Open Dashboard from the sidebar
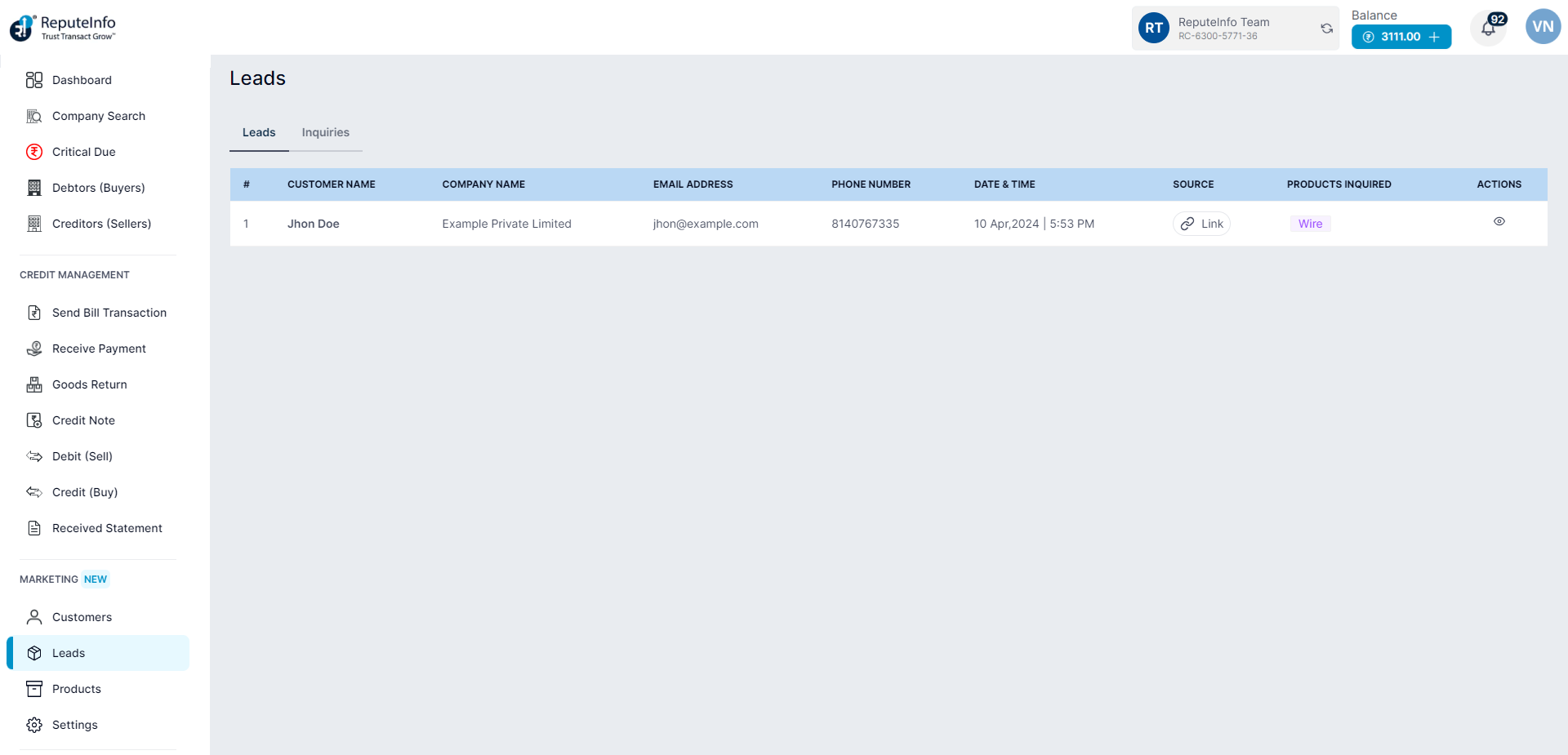 [82, 80]
